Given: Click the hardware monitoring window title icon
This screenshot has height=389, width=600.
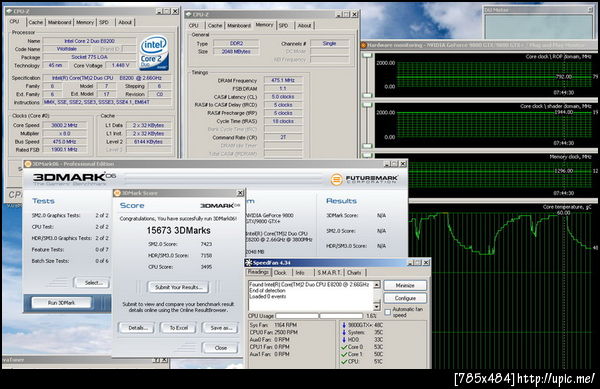Looking at the screenshot, I should tap(364, 46).
